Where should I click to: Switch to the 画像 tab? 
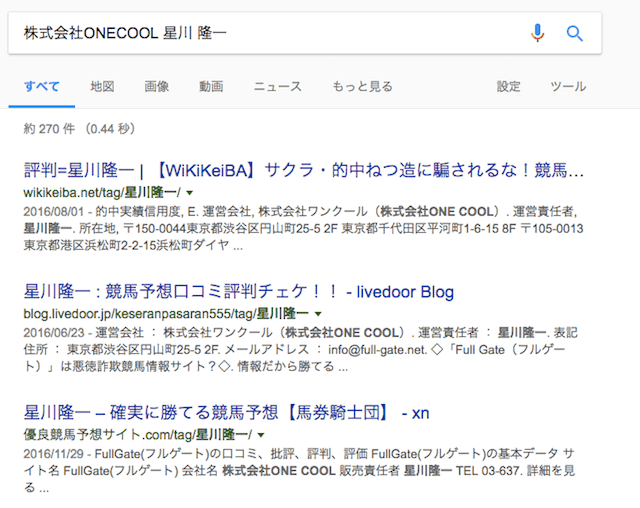[x=156, y=87]
